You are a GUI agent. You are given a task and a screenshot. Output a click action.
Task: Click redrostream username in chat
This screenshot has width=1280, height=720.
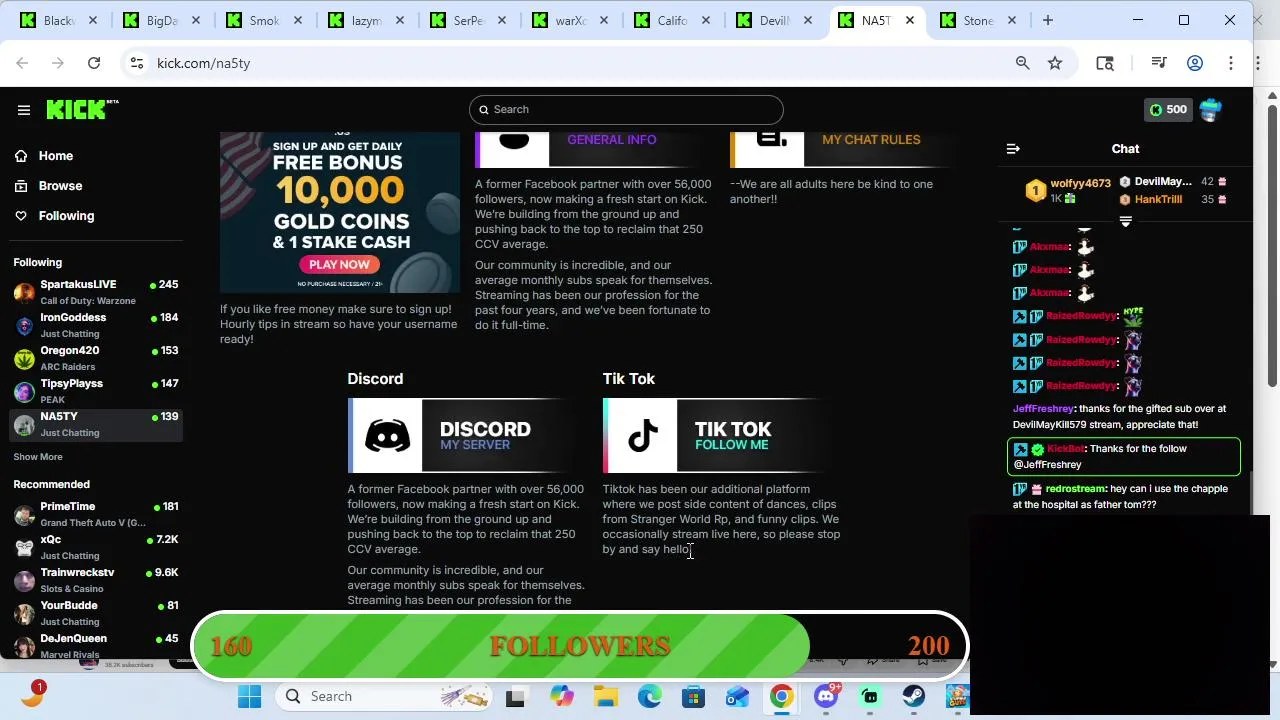point(1075,489)
